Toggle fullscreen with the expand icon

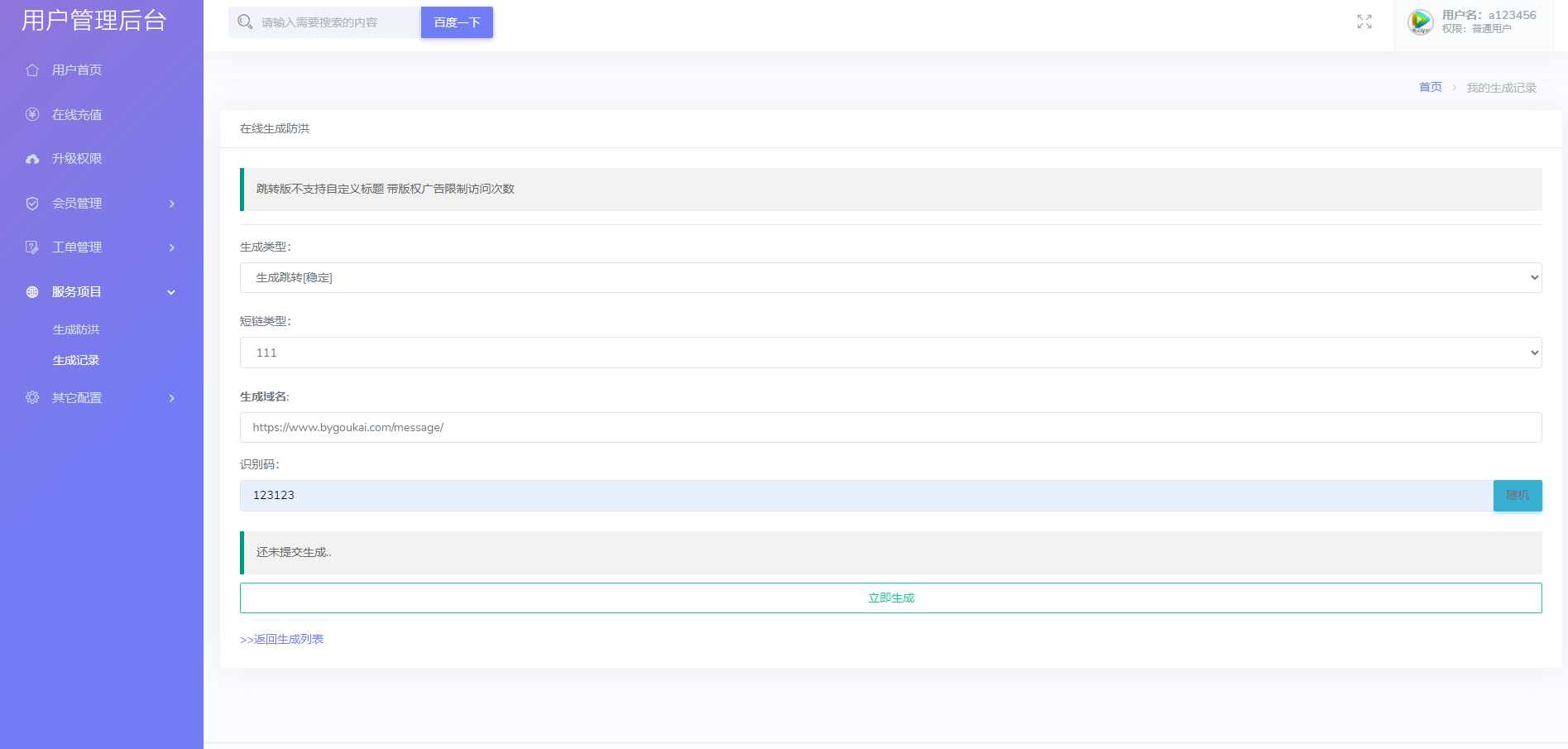point(1364,22)
